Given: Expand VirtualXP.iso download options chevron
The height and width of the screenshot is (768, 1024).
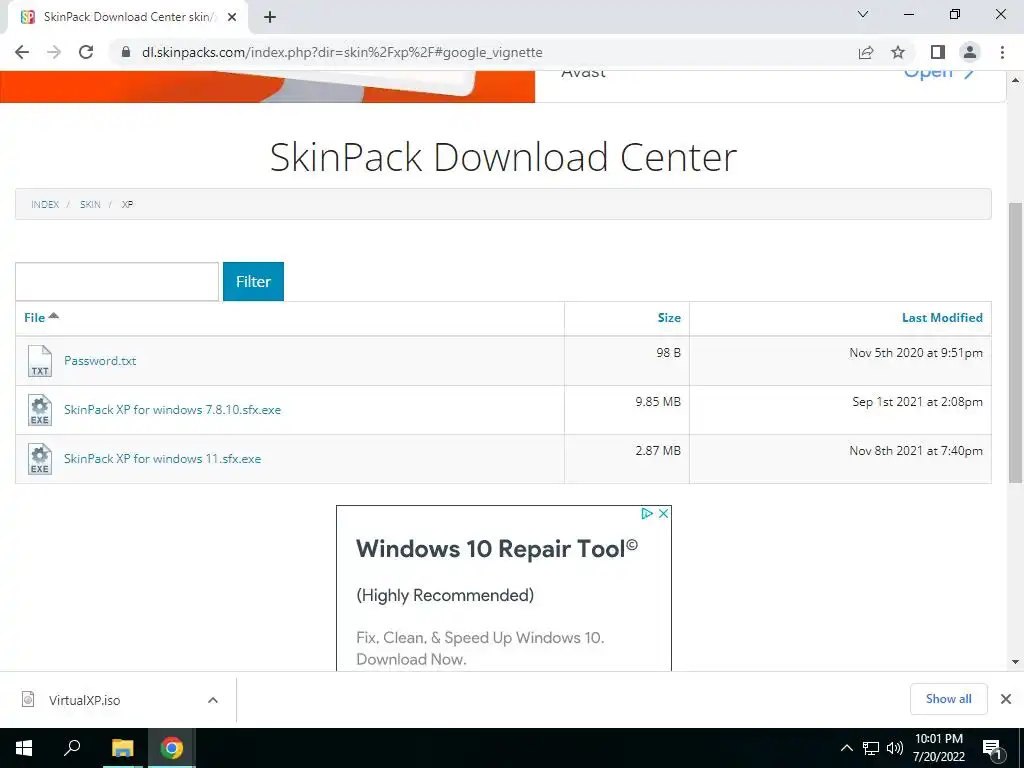Looking at the screenshot, I should (x=213, y=700).
